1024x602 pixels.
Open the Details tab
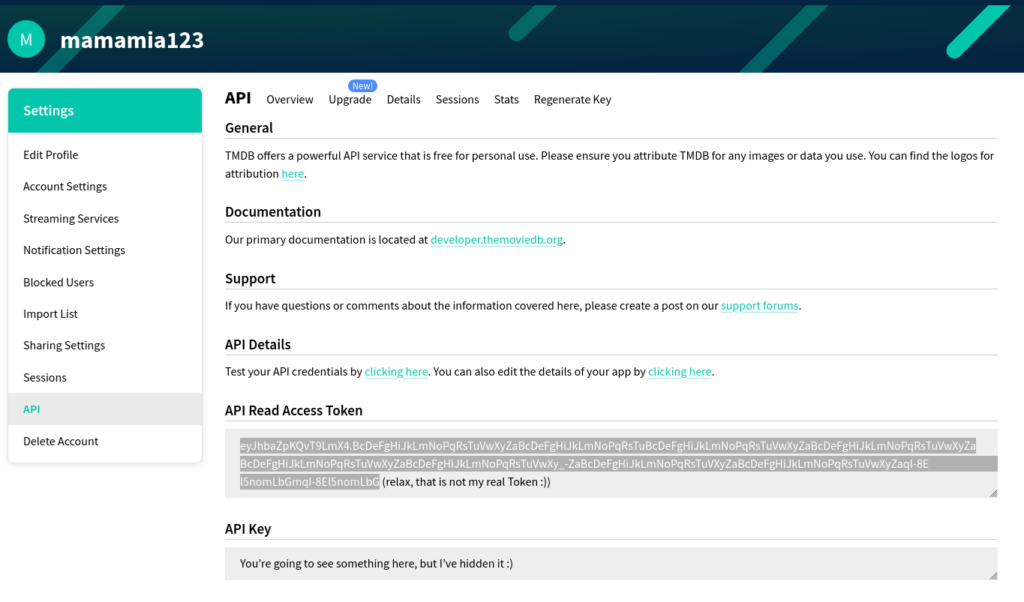tap(404, 99)
